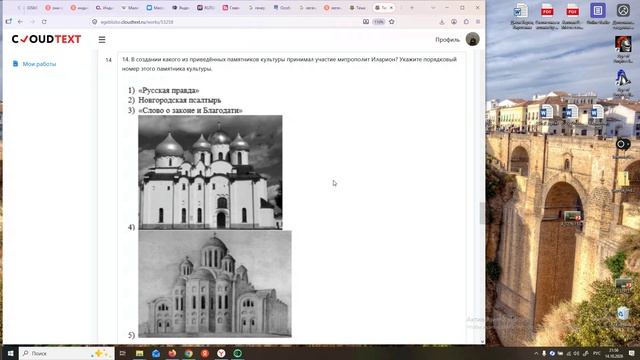Go forward to the next page

tap(32, 22)
